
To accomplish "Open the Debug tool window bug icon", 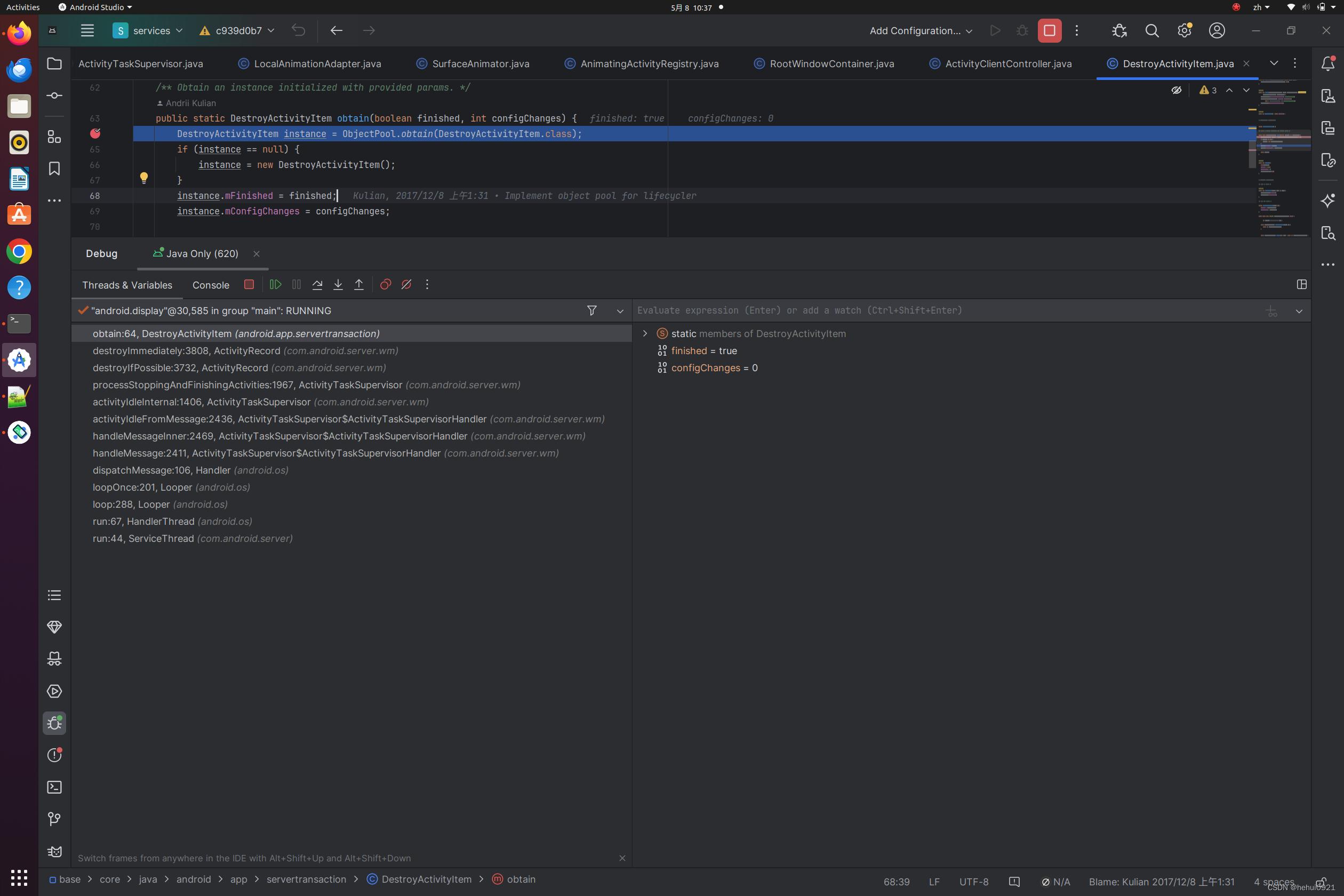I will (54, 723).
